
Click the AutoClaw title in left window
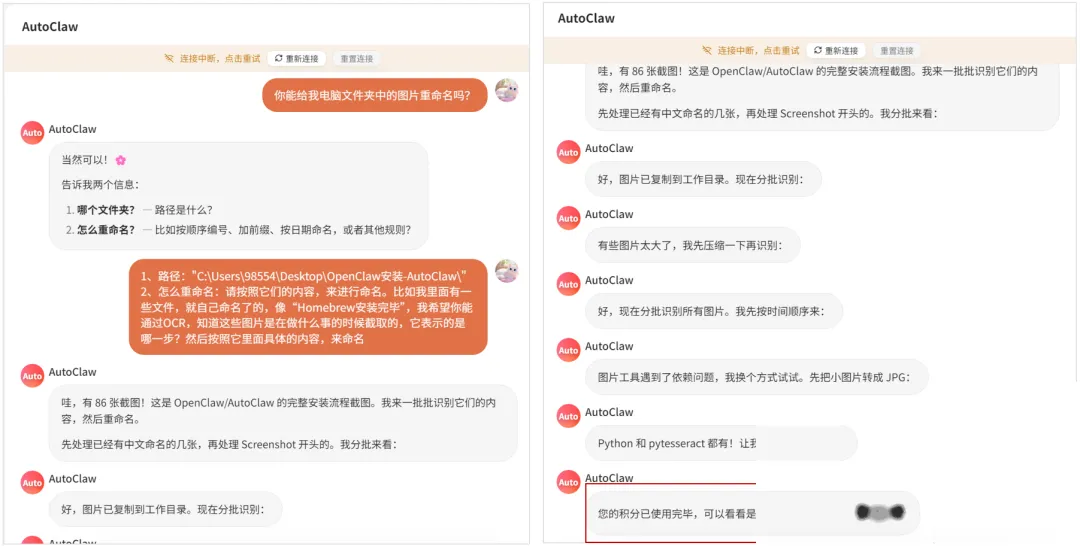pyautogui.click(x=50, y=27)
